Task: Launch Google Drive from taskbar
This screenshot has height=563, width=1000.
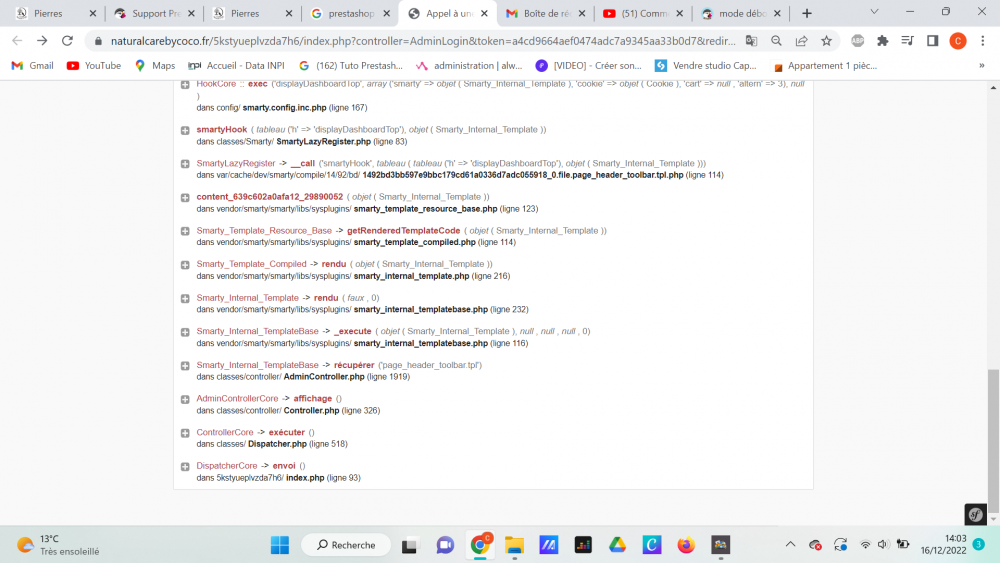Action: (x=617, y=545)
